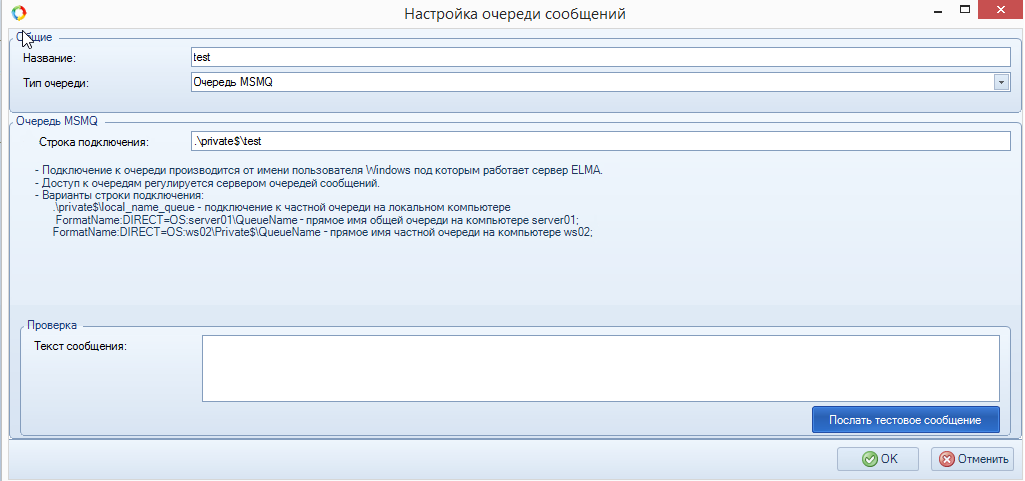Click the "Очередь MSMQ" group header
This screenshot has height=481, width=1025.
[x=56, y=121]
